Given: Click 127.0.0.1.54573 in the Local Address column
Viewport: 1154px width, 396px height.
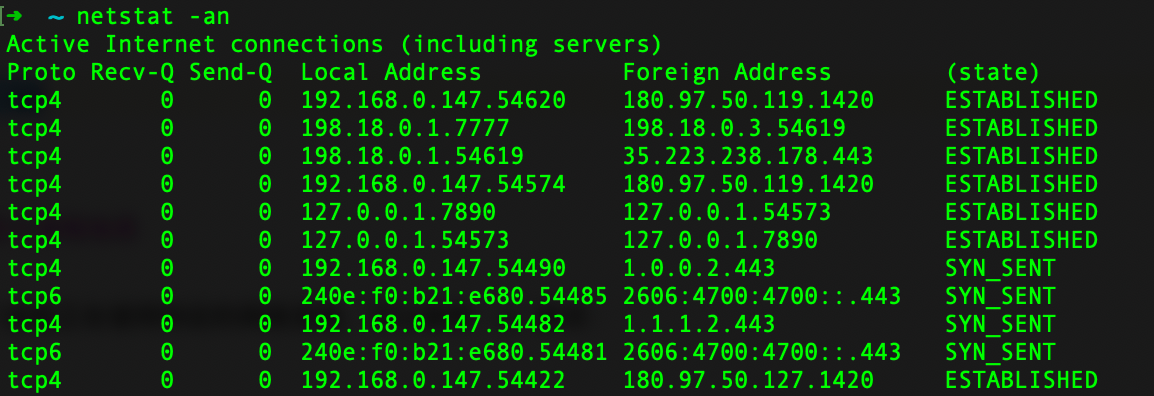Looking at the screenshot, I should pos(405,240).
